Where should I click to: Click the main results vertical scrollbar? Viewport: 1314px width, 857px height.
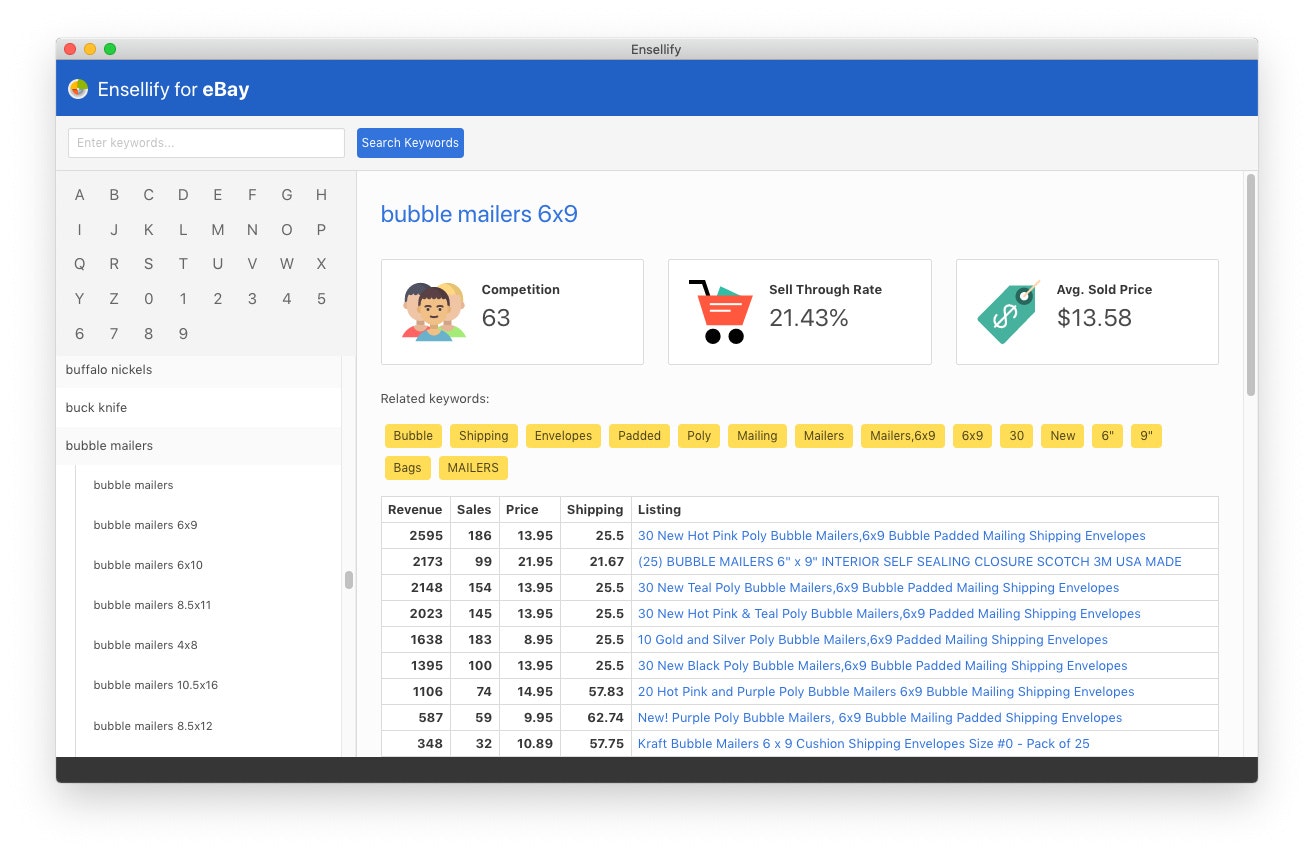(1250, 285)
